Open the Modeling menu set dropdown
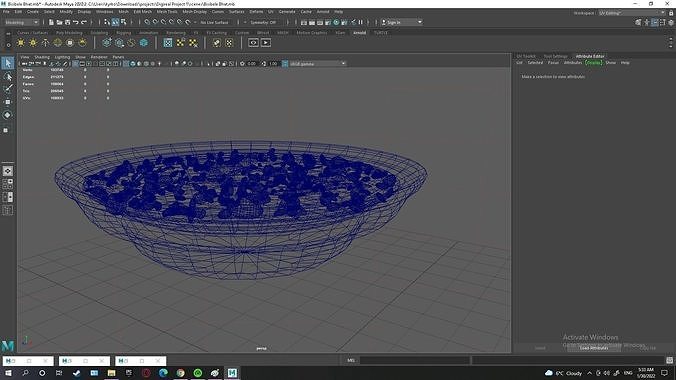676x380 pixels. pyautogui.click(x=21, y=22)
